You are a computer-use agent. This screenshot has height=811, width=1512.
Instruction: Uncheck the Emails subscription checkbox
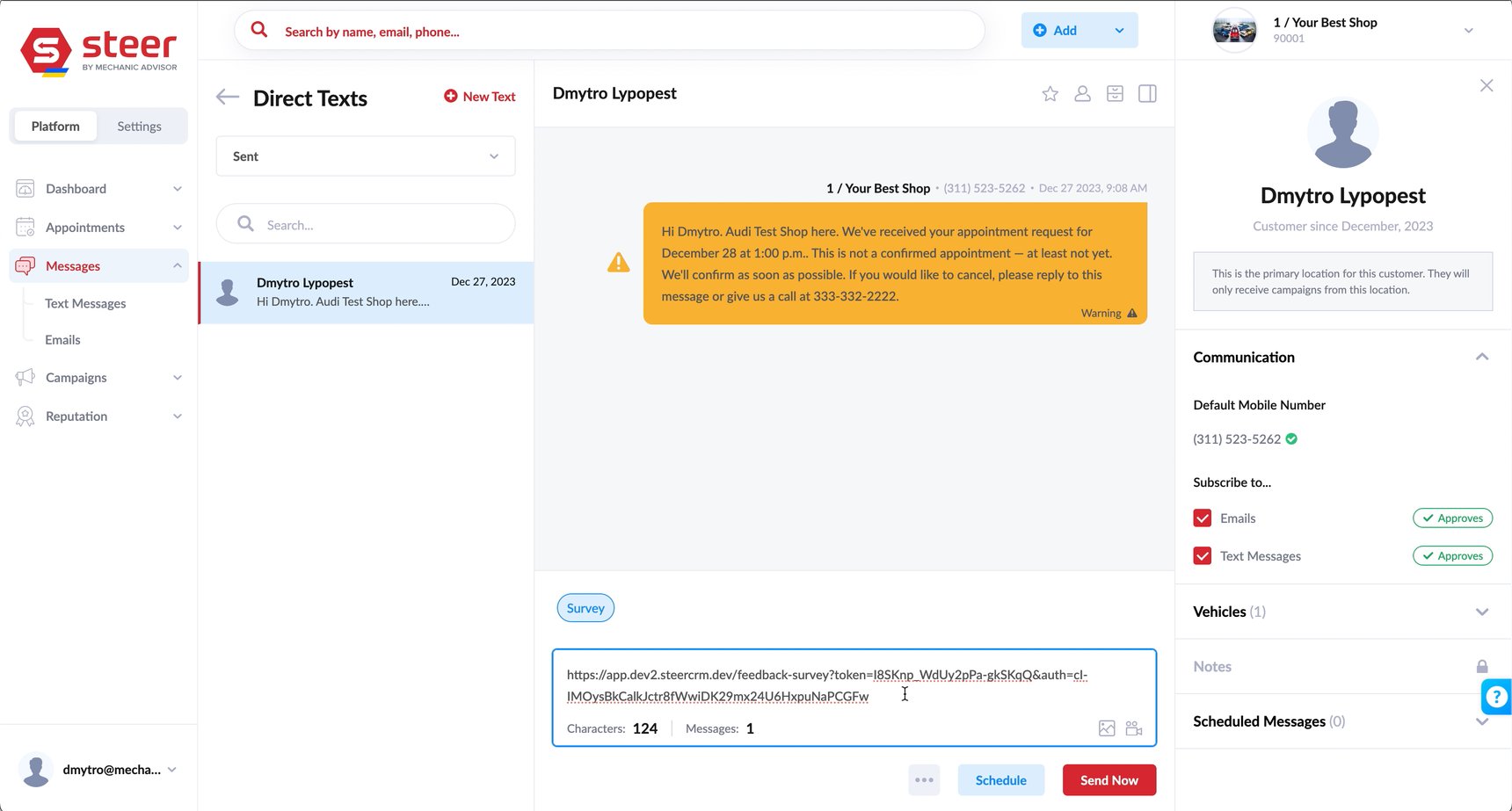pyautogui.click(x=1202, y=518)
